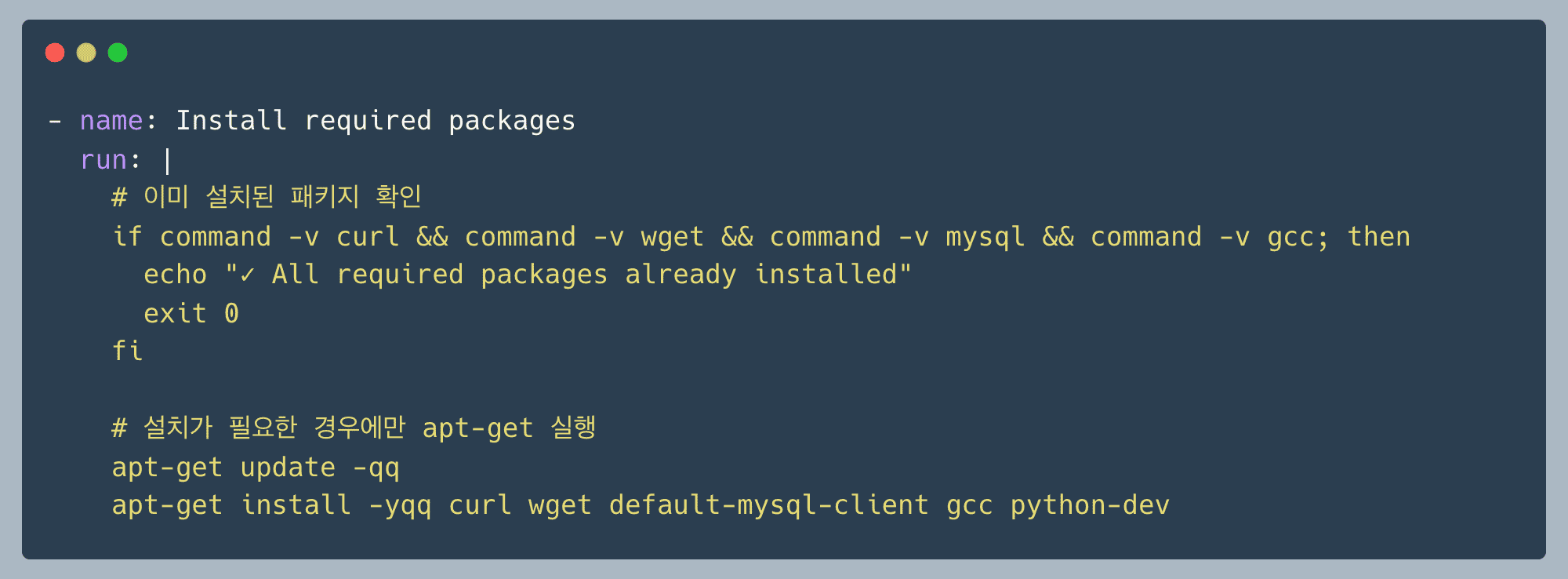Click the green maximize dot
The image size is (1568, 579).
coord(118,53)
